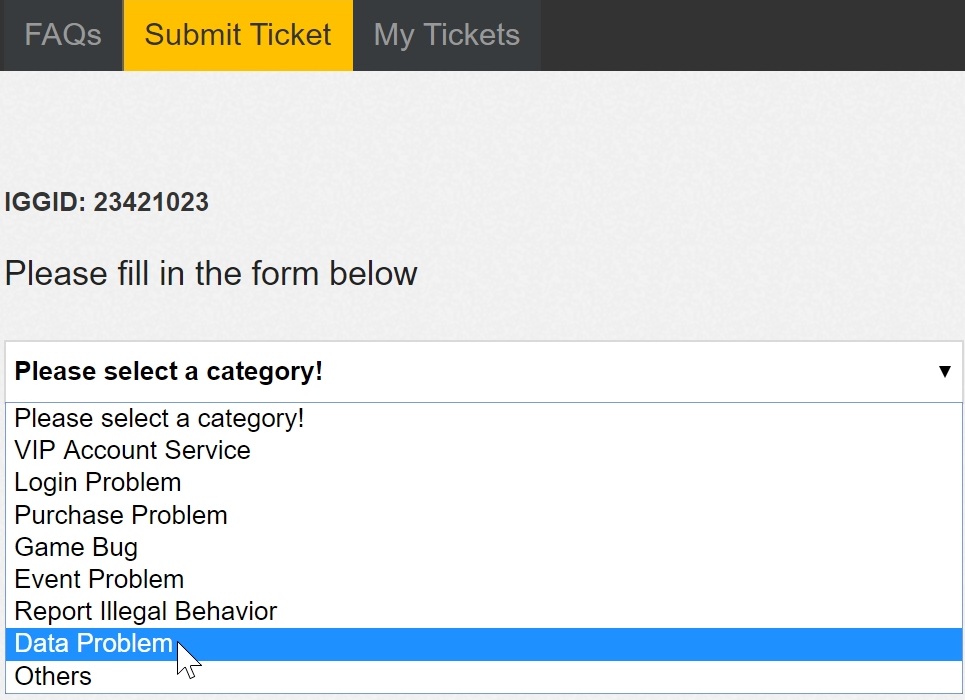The image size is (965, 700).
Task: Pick Report Illegal Behavior option
Action: (484, 611)
